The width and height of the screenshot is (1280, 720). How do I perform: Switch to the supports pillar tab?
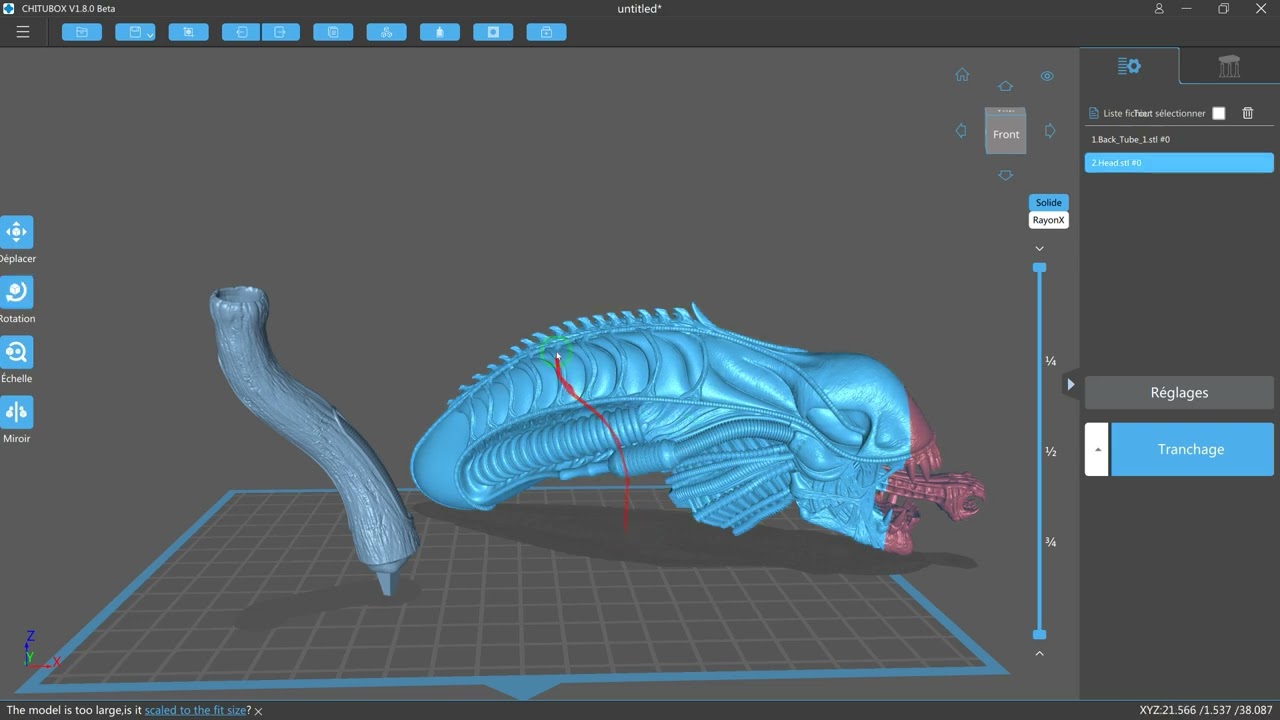[1229, 66]
